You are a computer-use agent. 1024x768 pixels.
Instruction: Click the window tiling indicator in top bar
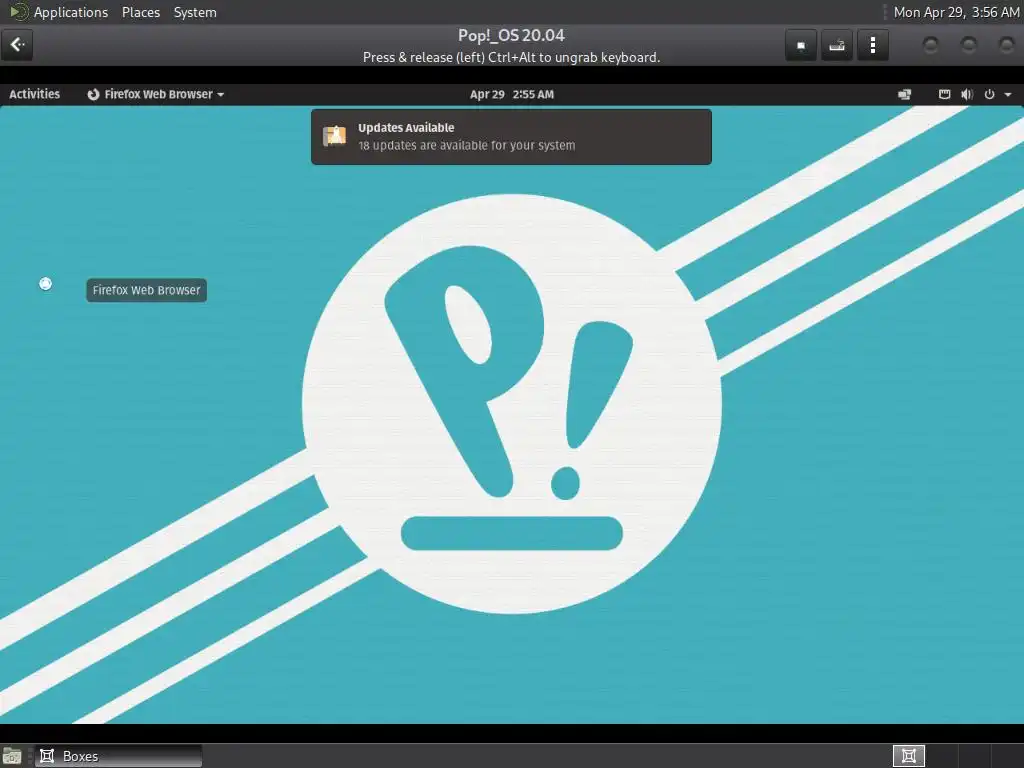[x=904, y=95]
